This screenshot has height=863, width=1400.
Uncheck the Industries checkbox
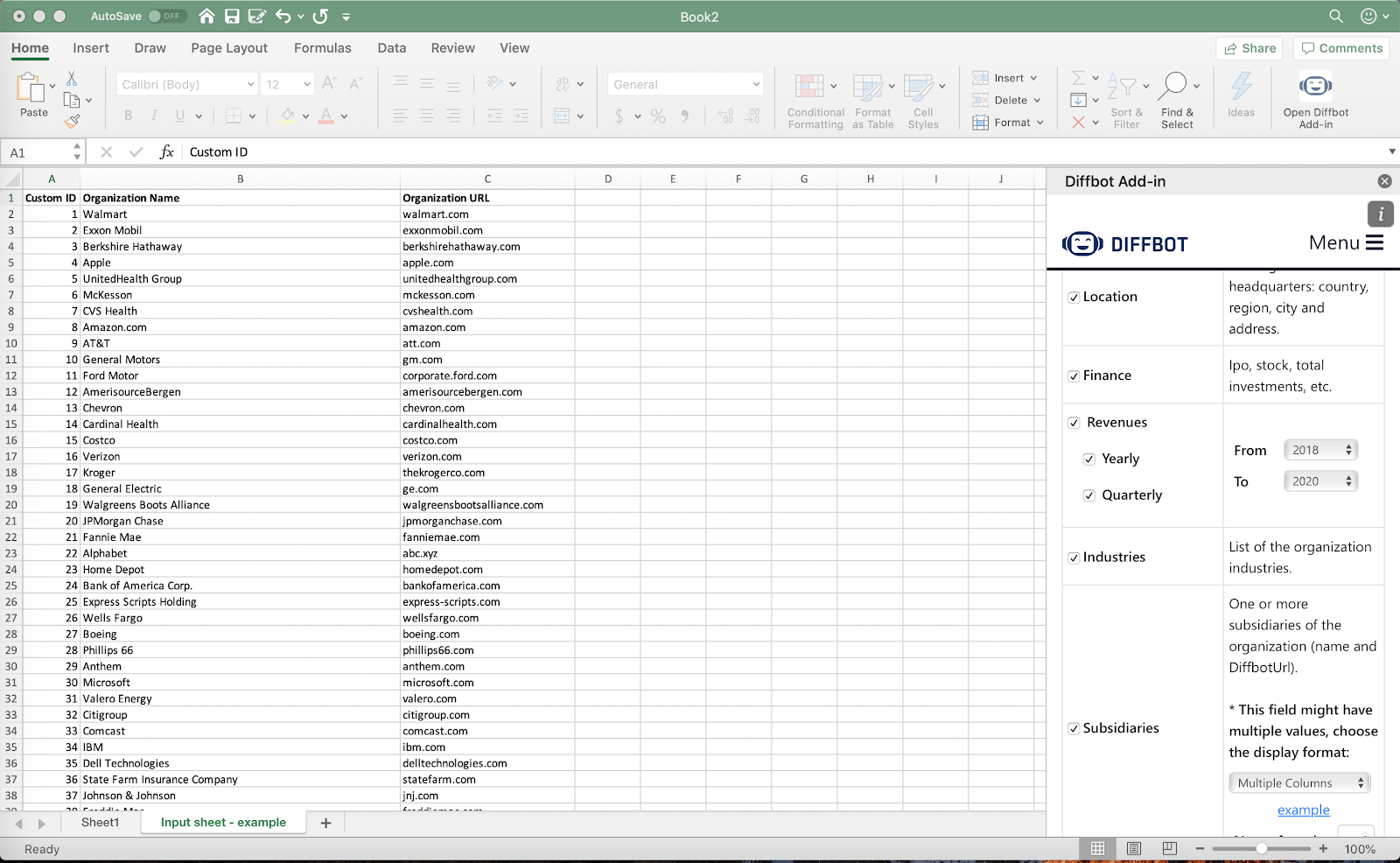click(x=1074, y=558)
